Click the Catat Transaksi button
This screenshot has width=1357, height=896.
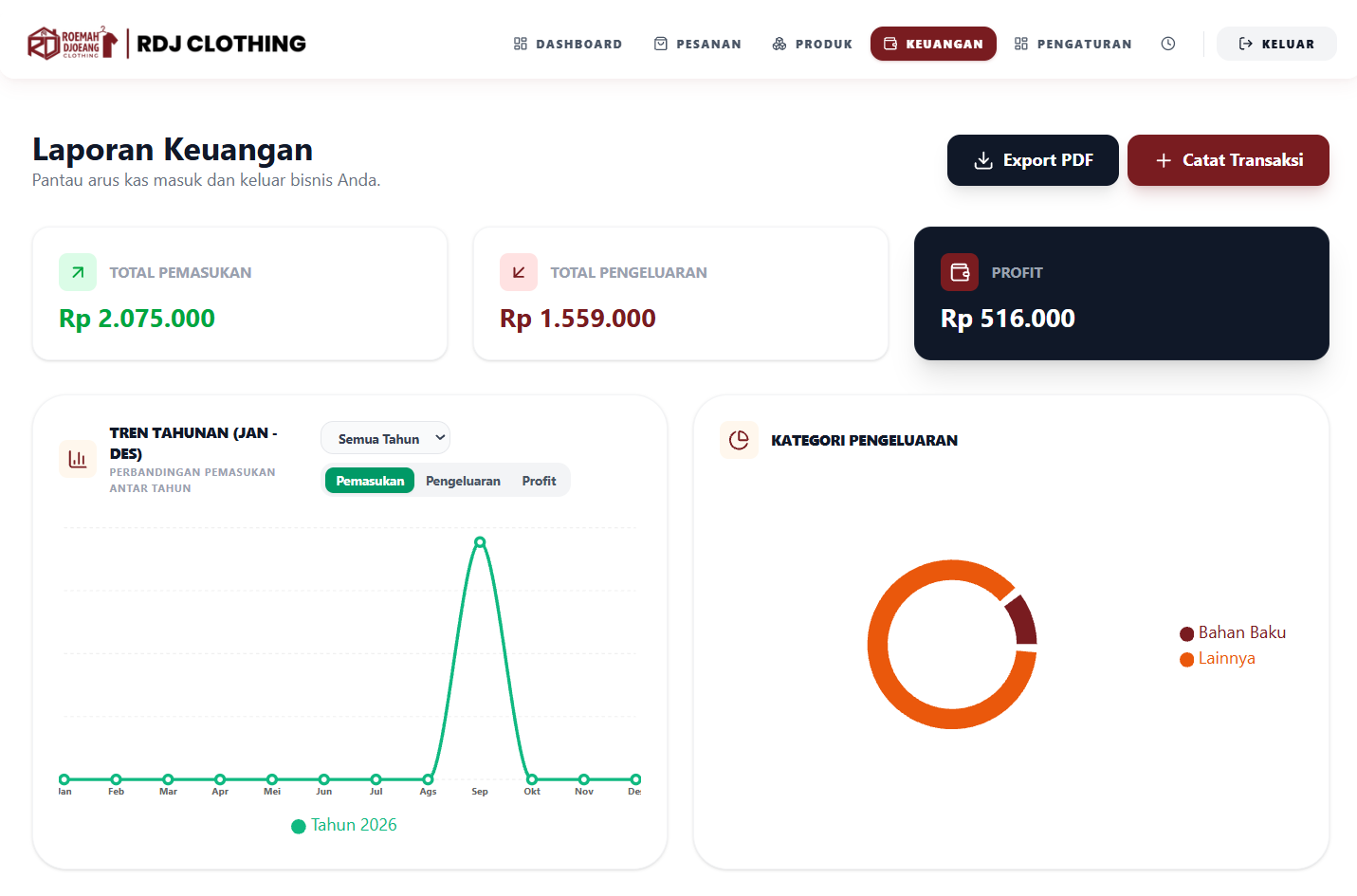point(1228,160)
